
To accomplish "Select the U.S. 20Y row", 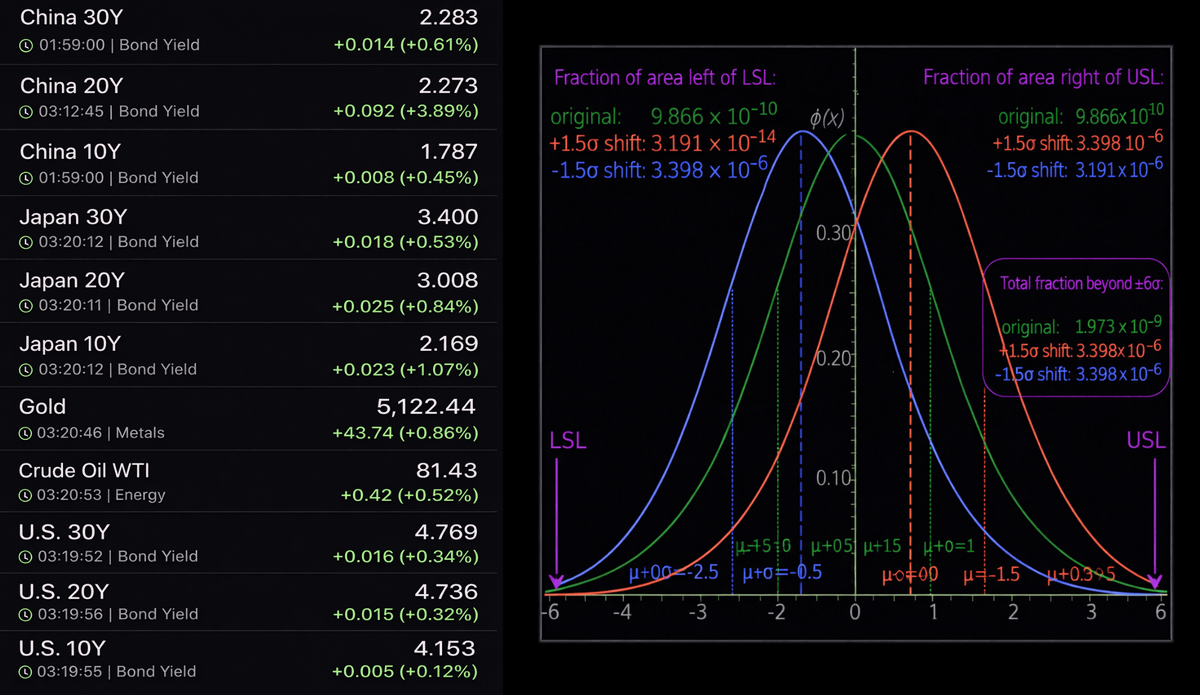I will (x=248, y=601).
